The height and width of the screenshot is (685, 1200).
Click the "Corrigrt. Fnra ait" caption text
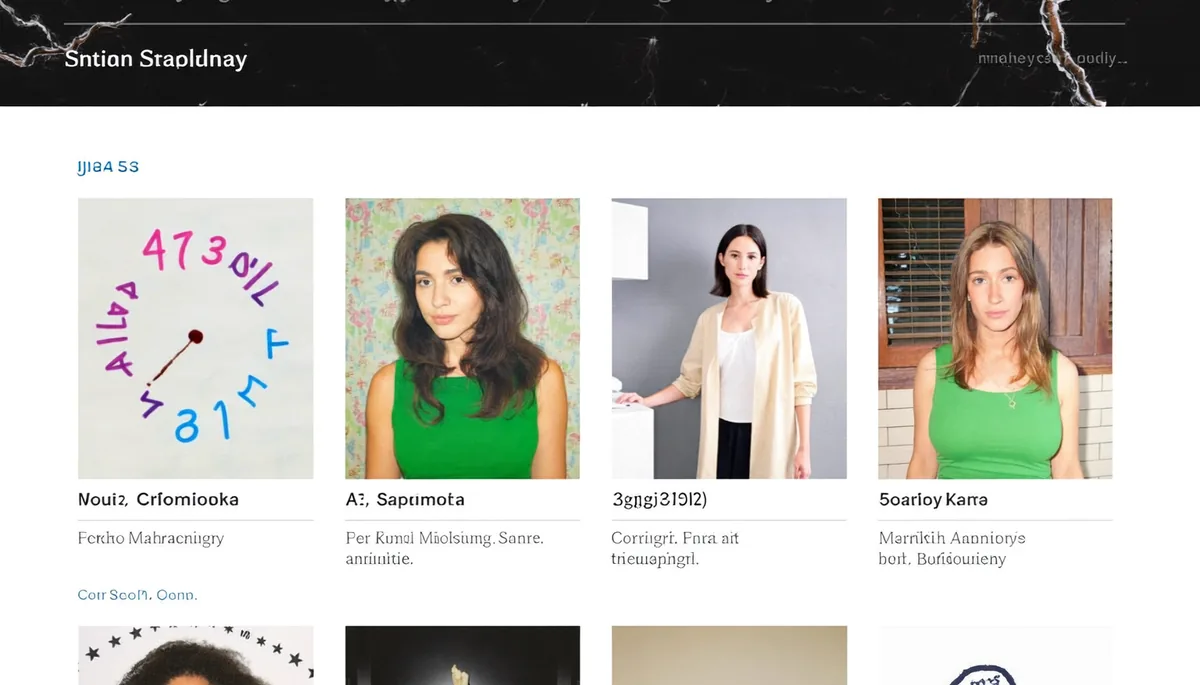[675, 538]
